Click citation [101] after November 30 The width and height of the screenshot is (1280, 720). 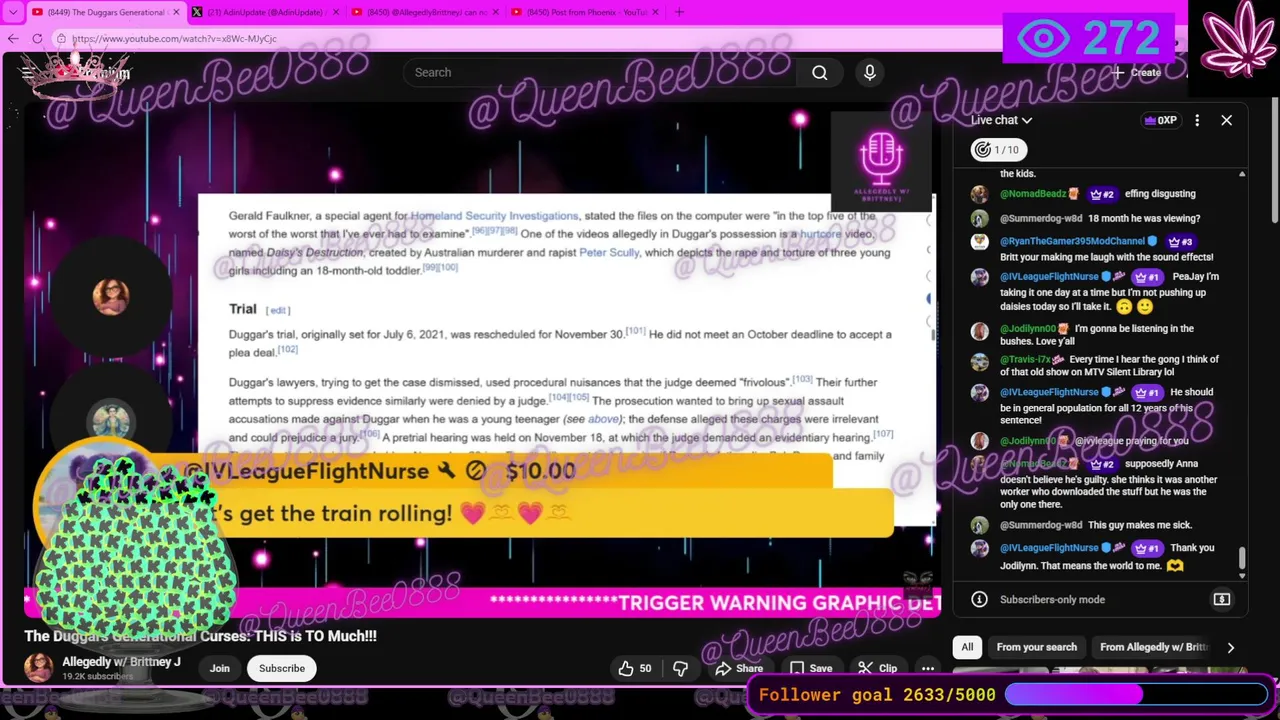point(636,331)
